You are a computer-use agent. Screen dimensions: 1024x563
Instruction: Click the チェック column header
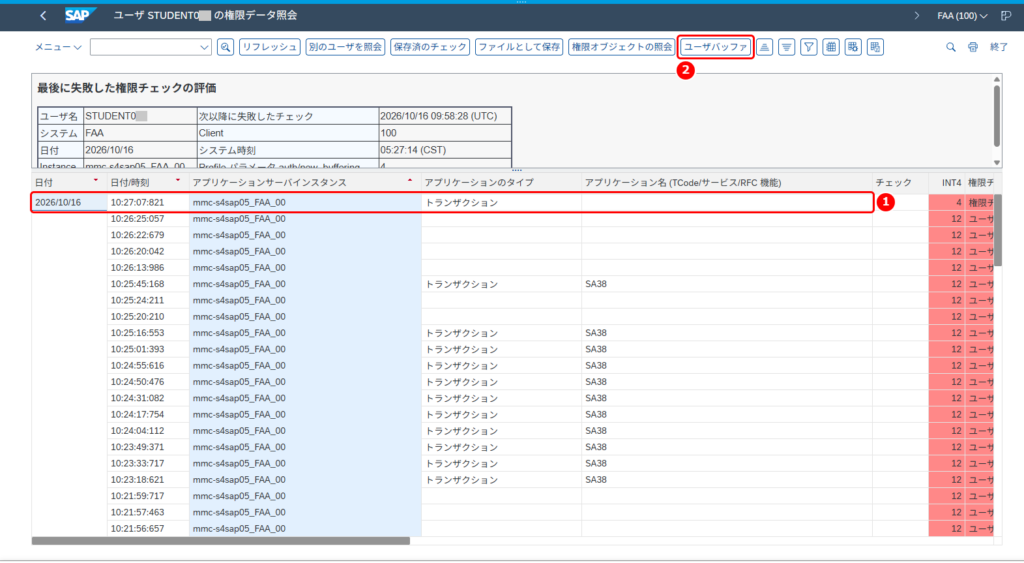(x=900, y=183)
